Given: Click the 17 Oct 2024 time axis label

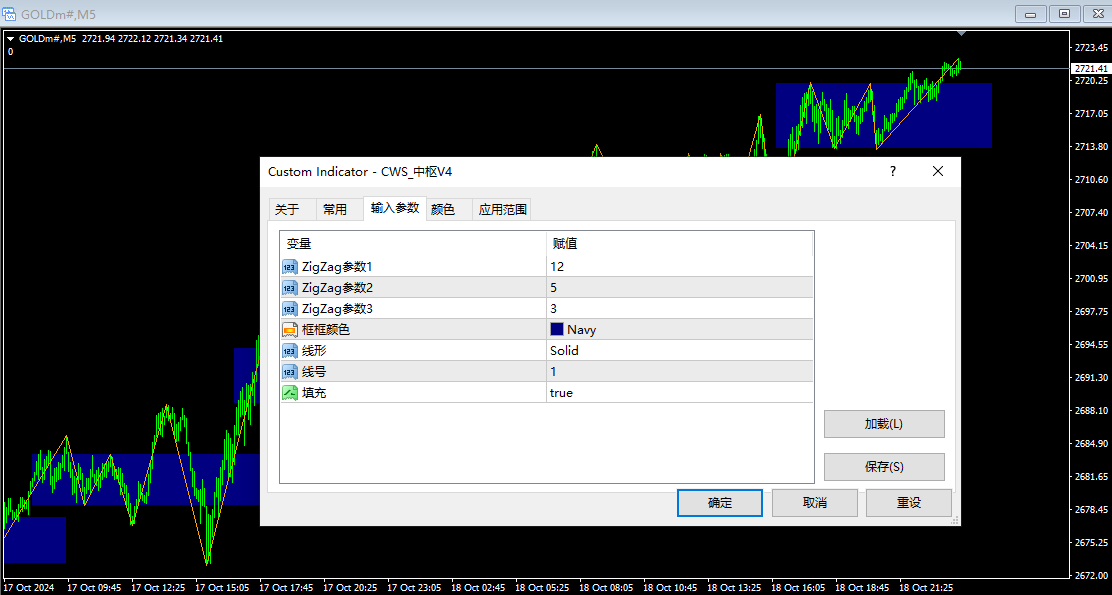Looking at the screenshot, I should pyautogui.click(x=28, y=588).
